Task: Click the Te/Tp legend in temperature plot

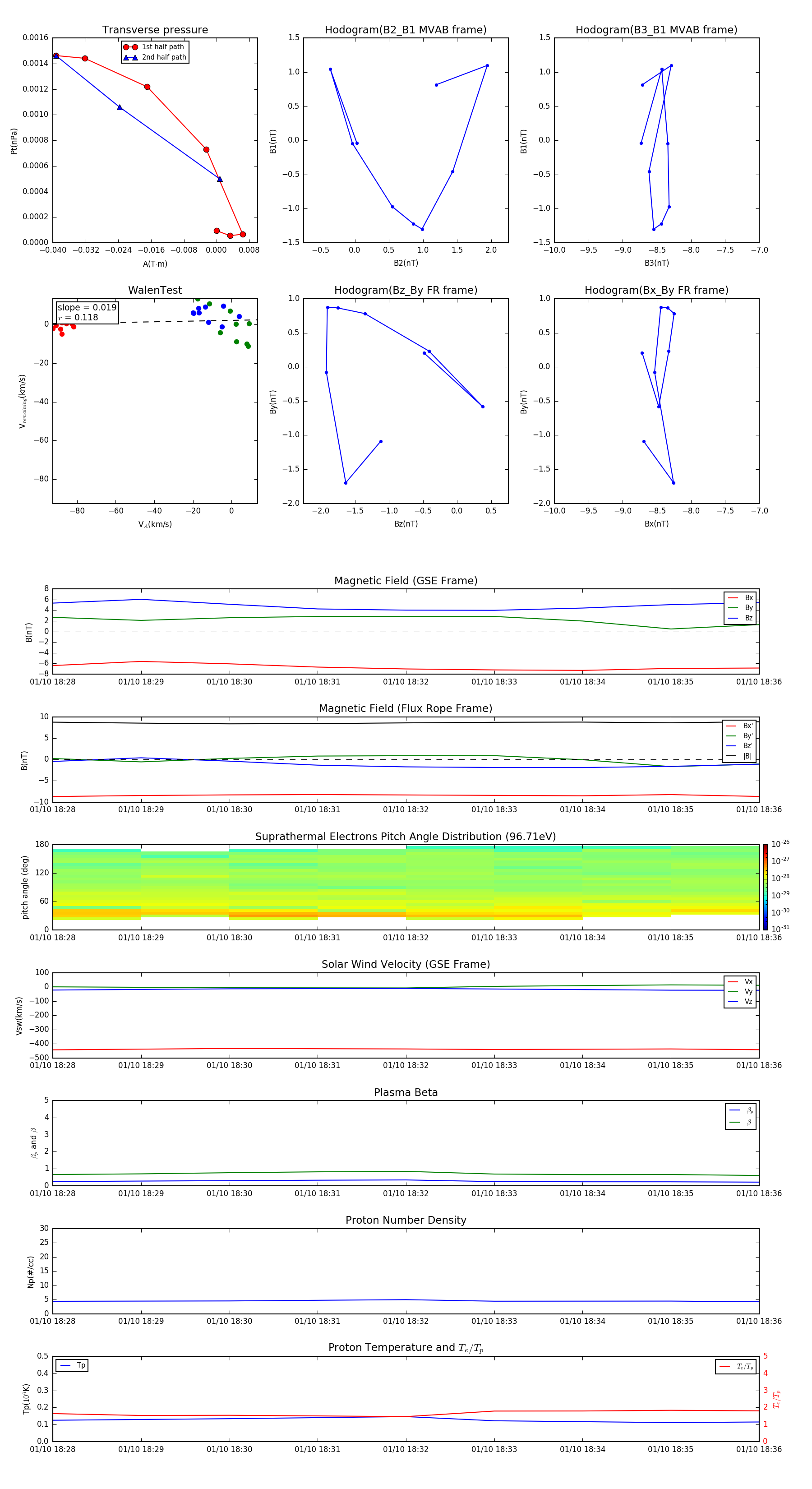Action: point(736,1366)
